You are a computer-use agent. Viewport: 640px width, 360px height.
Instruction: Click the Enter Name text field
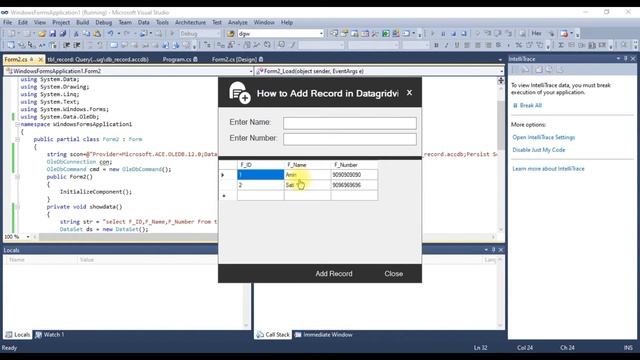(x=350, y=123)
